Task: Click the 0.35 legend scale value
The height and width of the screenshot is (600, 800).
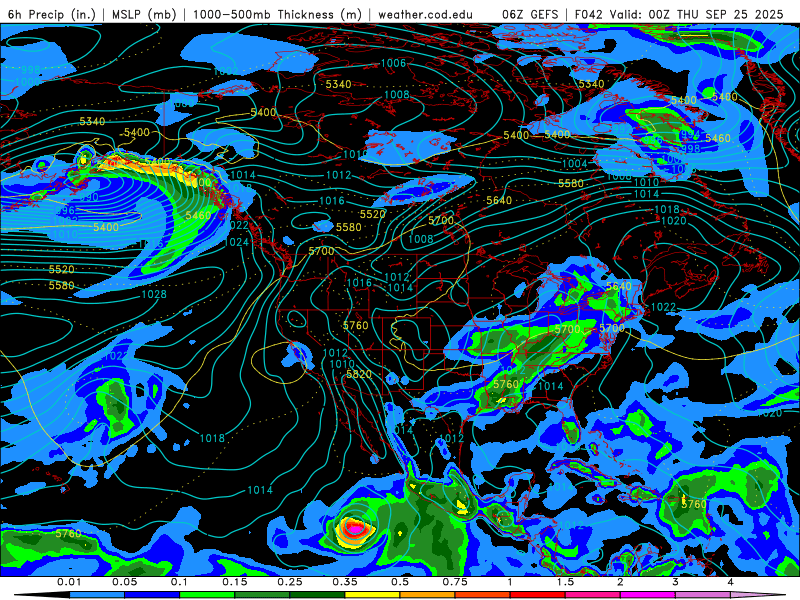Action: coord(345,582)
